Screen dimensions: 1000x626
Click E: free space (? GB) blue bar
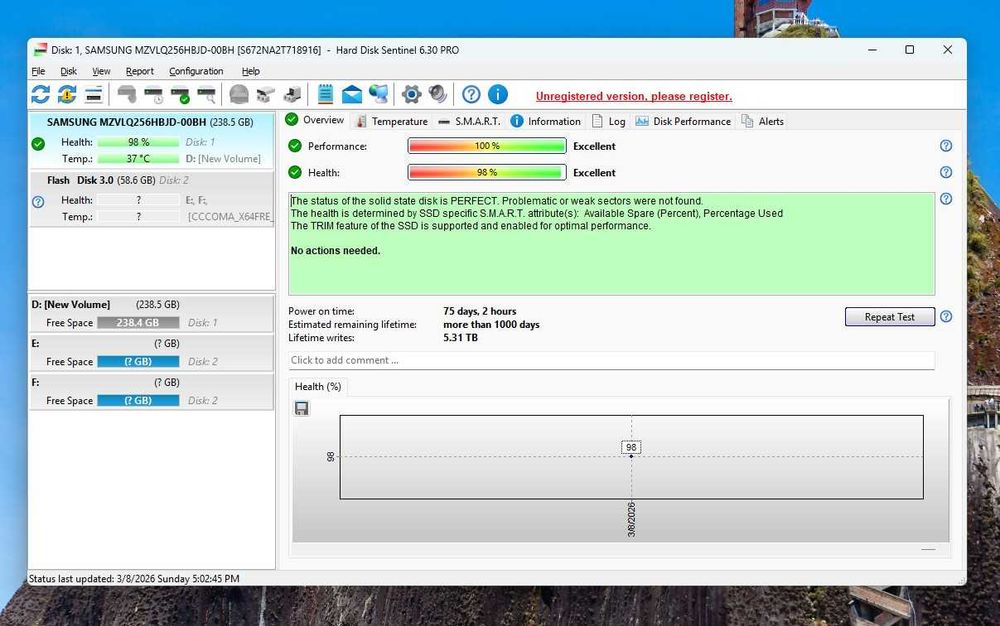138,361
